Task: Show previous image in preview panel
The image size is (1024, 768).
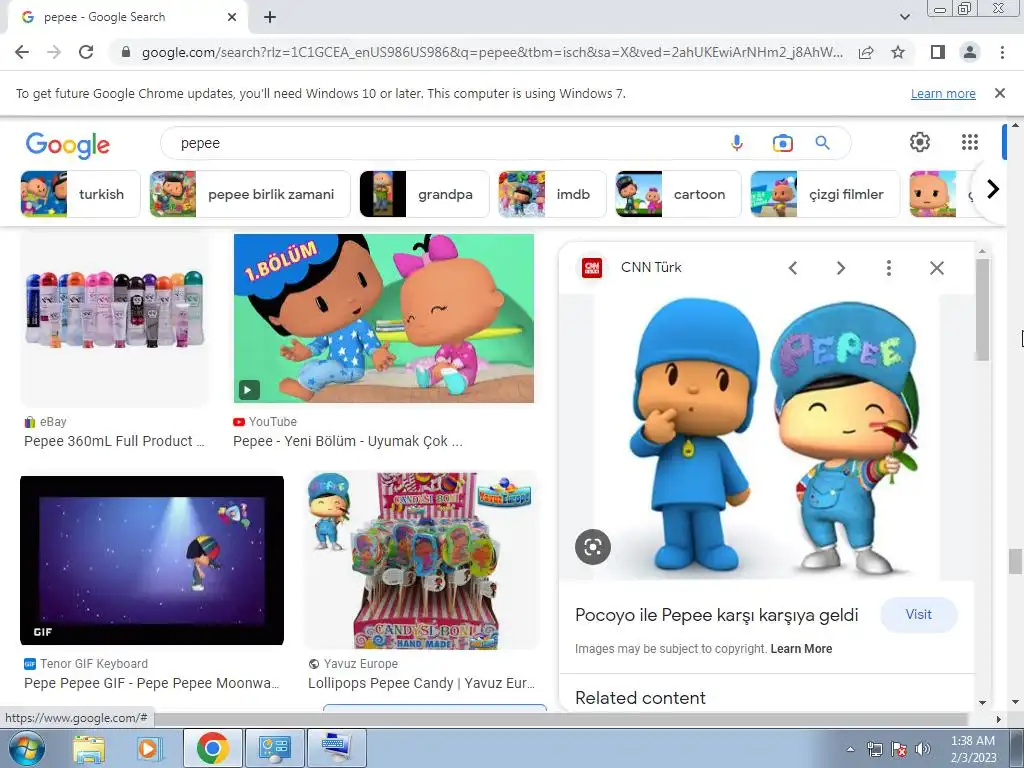Action: 793,268
